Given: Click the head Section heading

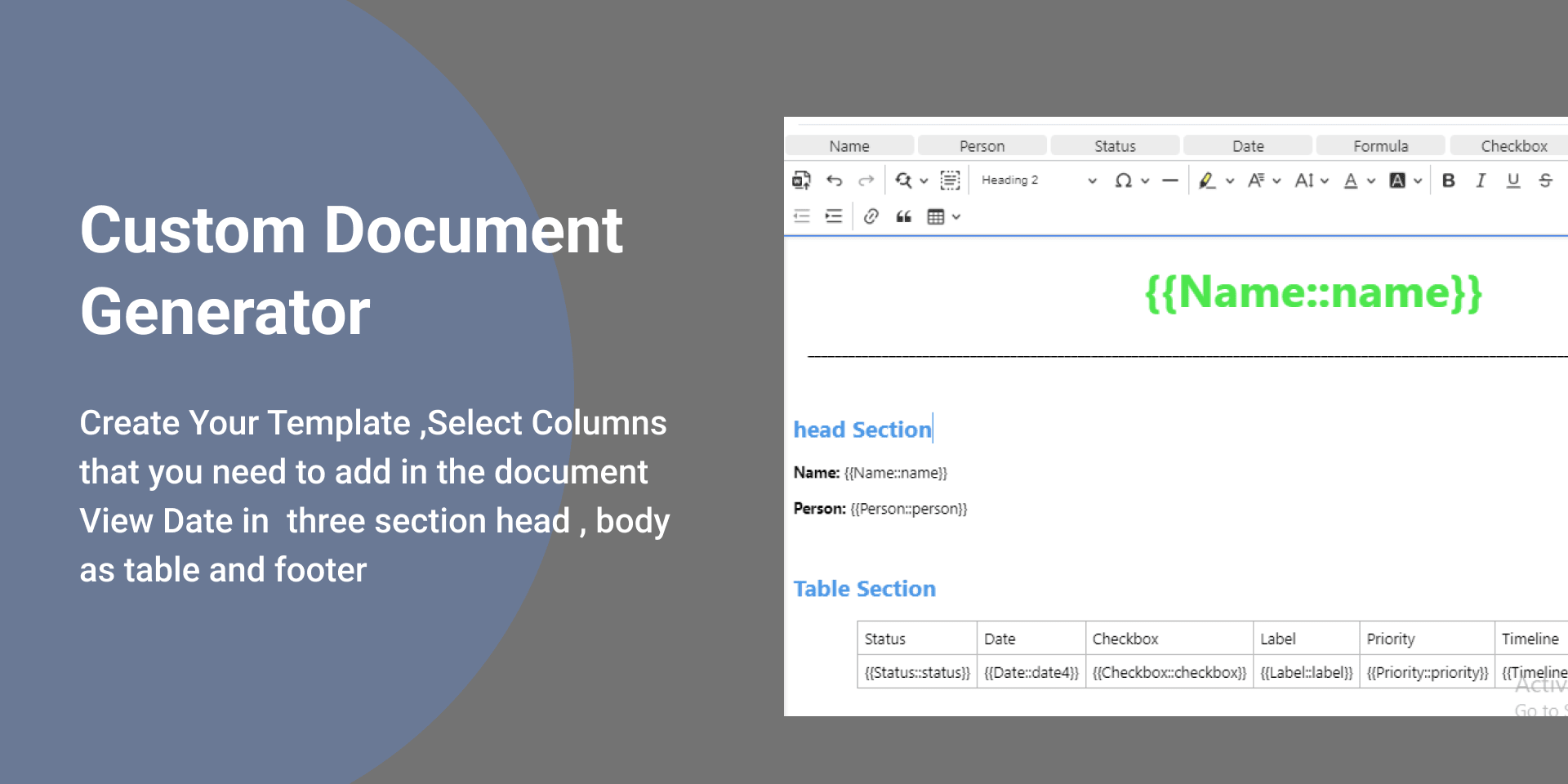Looking at the screenshot, I should pos(862,430).
